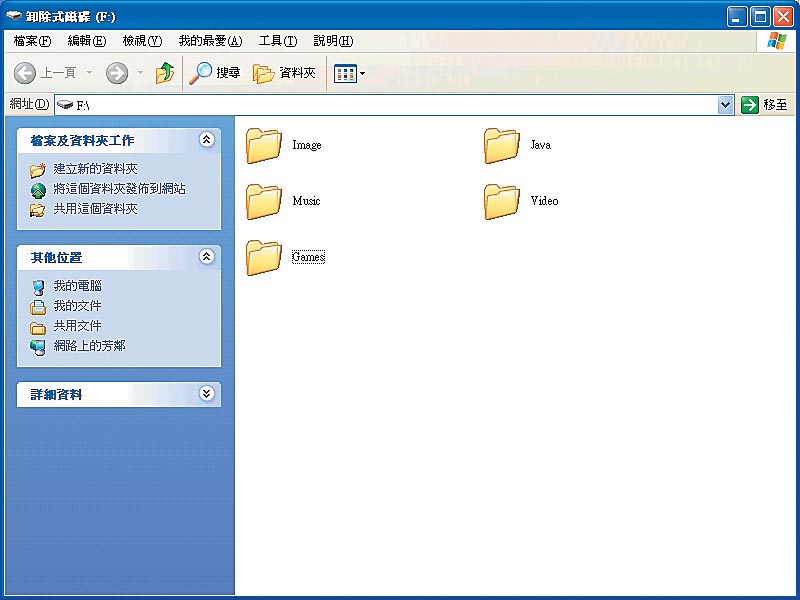Click the Image folder name label
Image resolution: width=800 pixels, height=600 pixels.
307,145
